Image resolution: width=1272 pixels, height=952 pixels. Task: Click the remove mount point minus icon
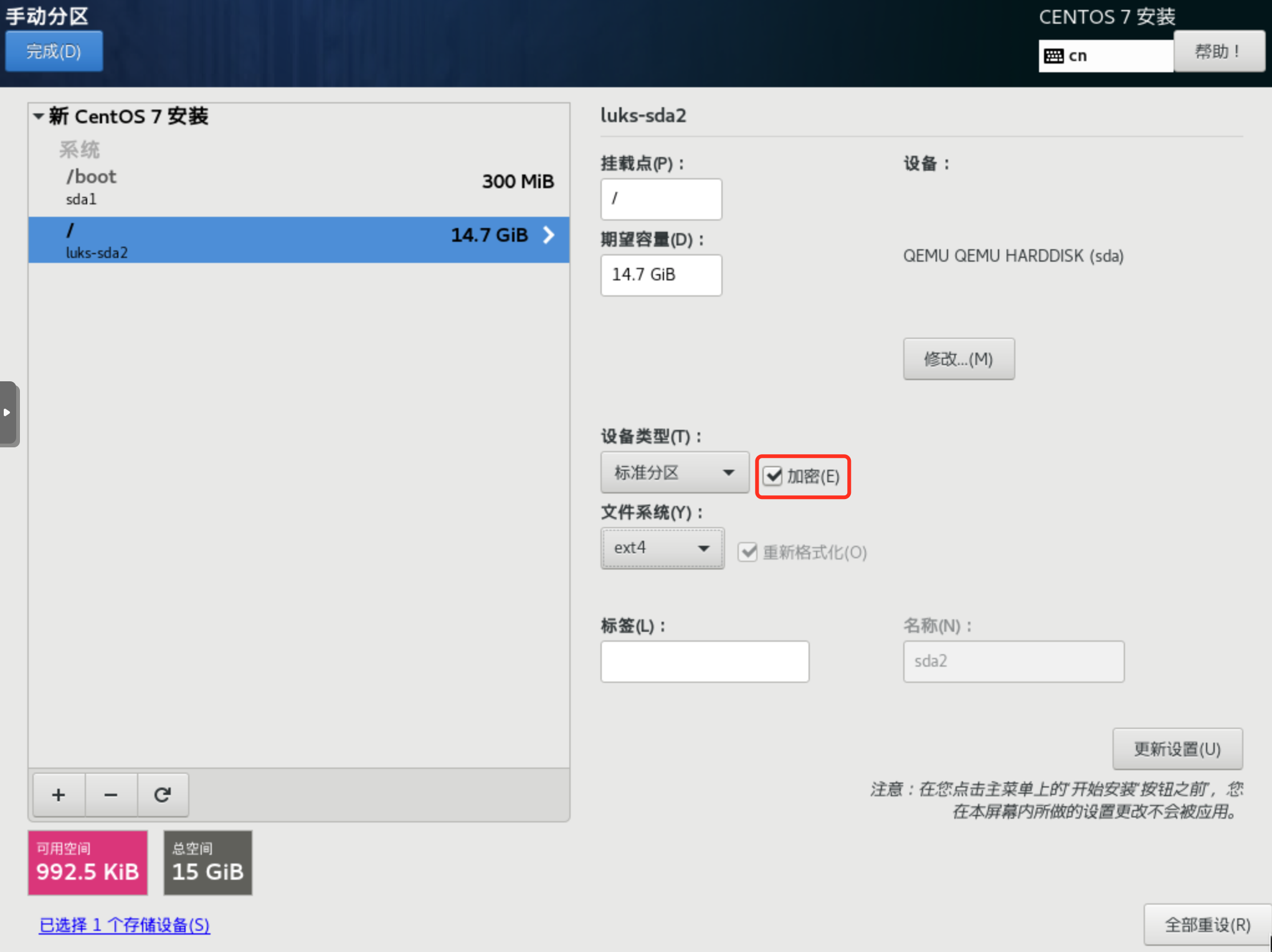click(x=111, y=795)
